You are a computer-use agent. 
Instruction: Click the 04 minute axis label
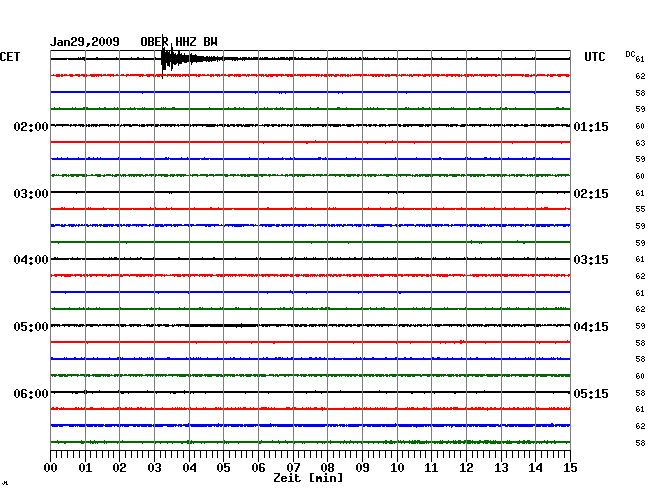coord(189,468)
